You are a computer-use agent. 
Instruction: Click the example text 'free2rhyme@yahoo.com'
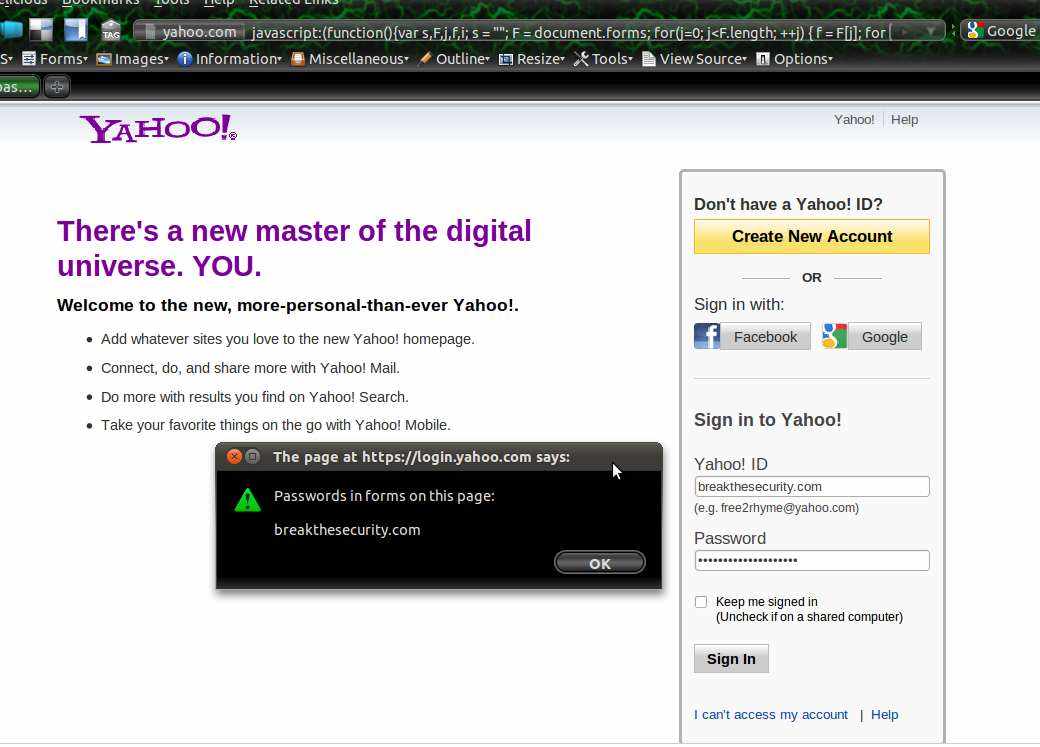(x=787, y=508)
